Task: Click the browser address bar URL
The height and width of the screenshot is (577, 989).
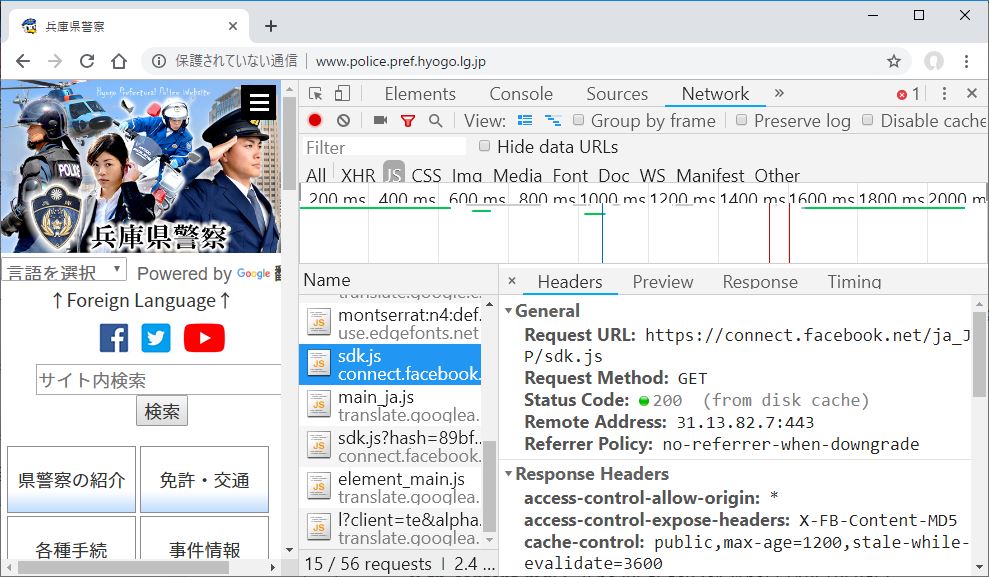Action: 401,61
